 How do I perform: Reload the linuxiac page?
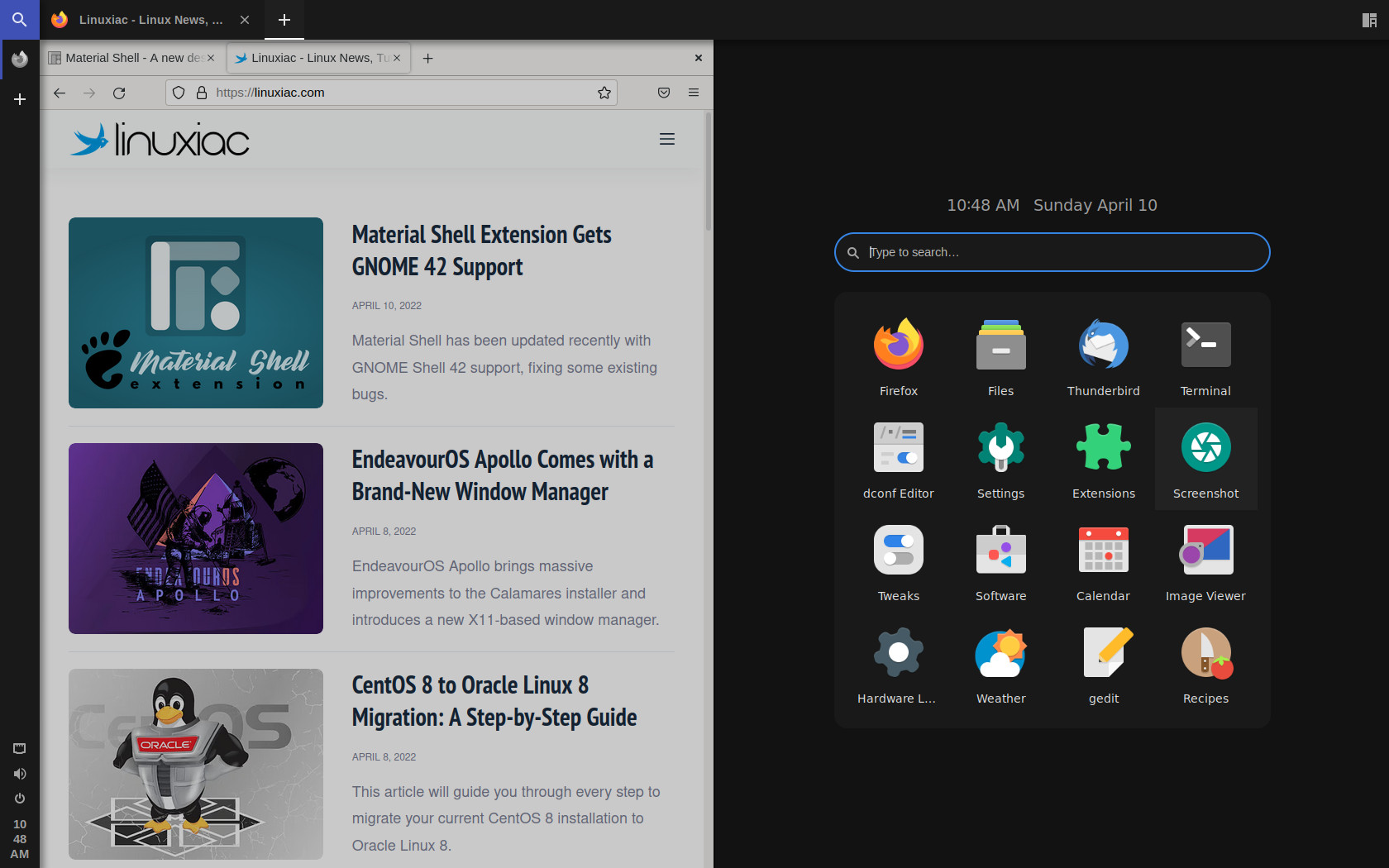pos(119,93)
